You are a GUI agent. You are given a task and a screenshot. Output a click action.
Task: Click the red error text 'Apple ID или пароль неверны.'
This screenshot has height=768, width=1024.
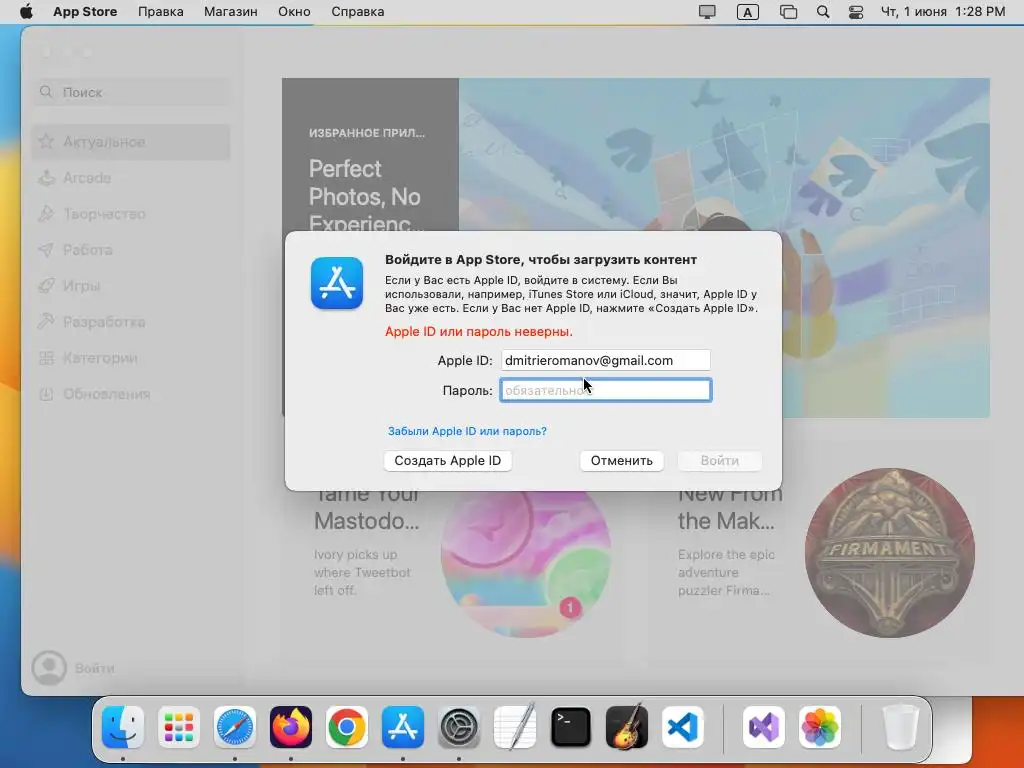click(x=479, y=332)
